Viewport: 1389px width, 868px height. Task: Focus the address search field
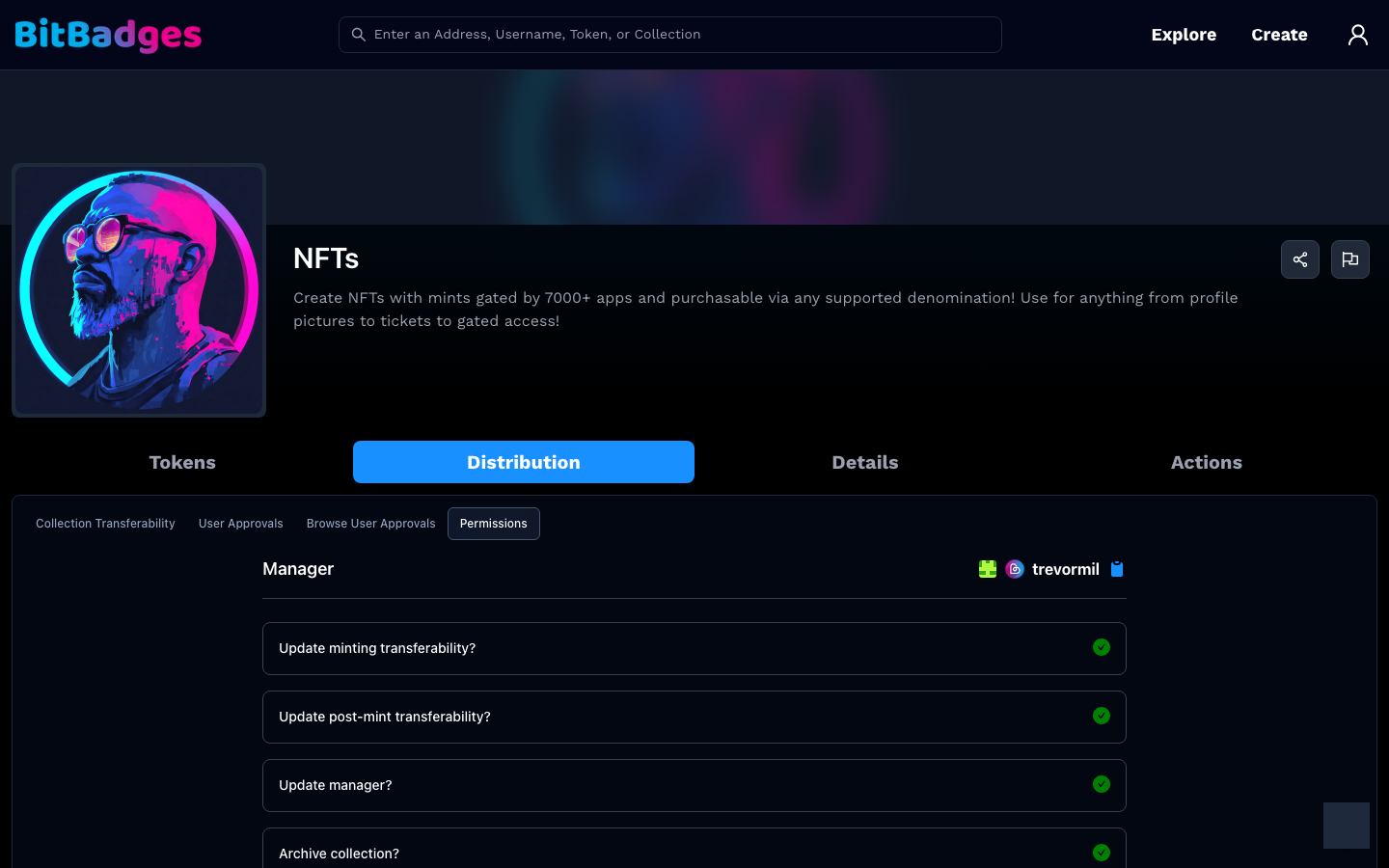click(x=670, y=35)
